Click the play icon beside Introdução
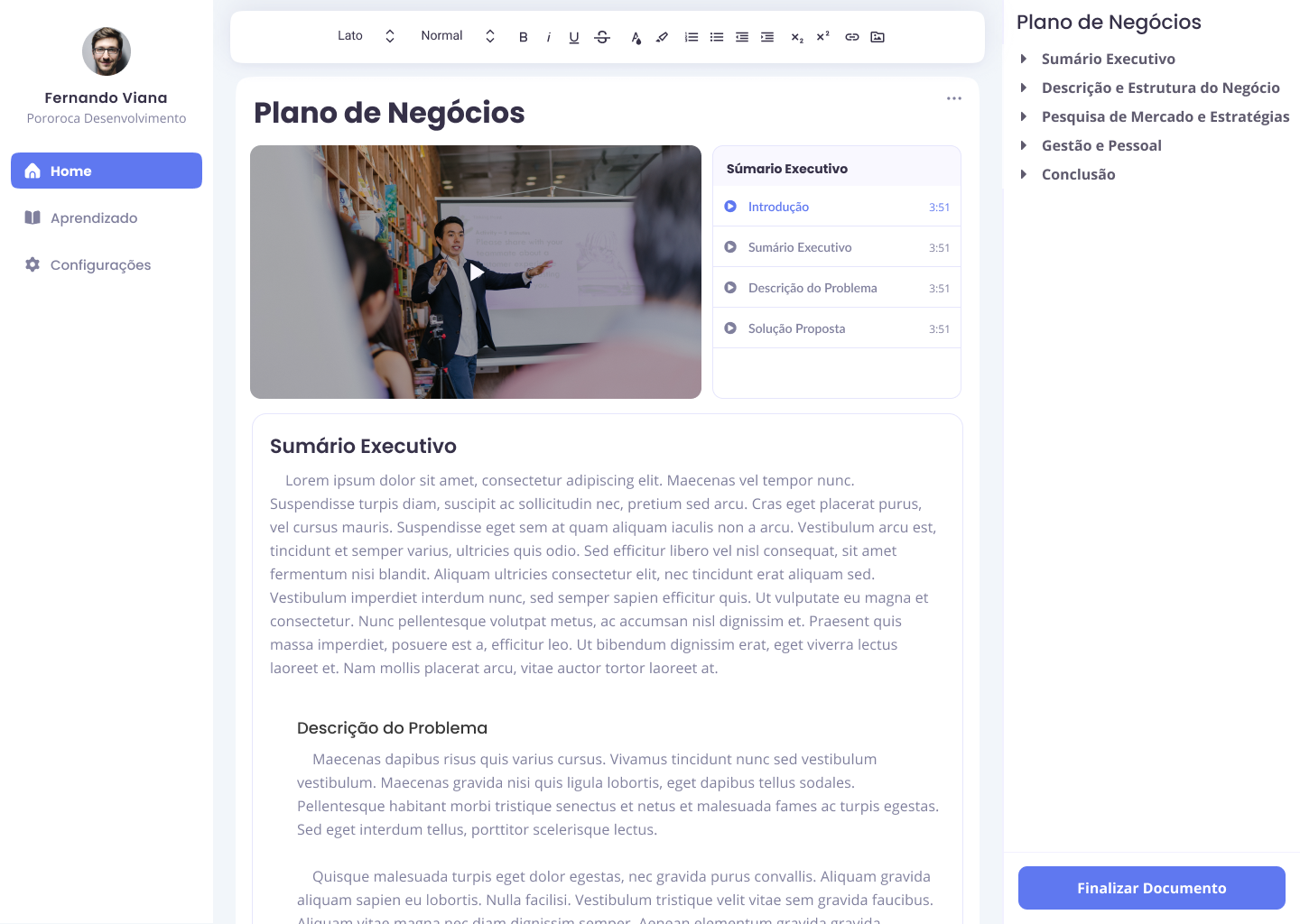The image size is (1300, 924). click(730, 207)
